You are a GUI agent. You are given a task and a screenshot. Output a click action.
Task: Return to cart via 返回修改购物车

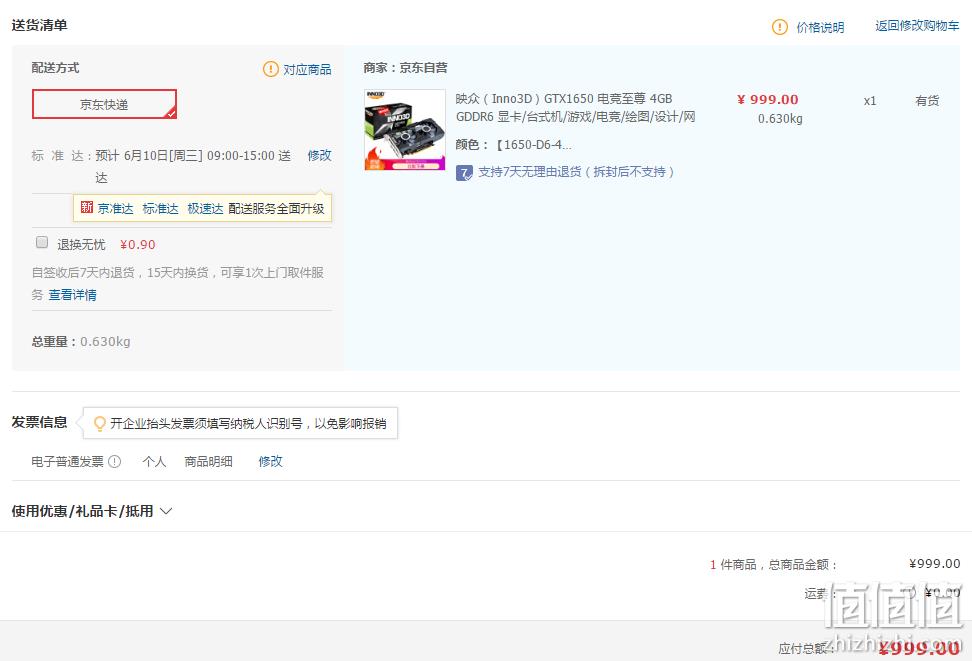click(x=917, y=26)
